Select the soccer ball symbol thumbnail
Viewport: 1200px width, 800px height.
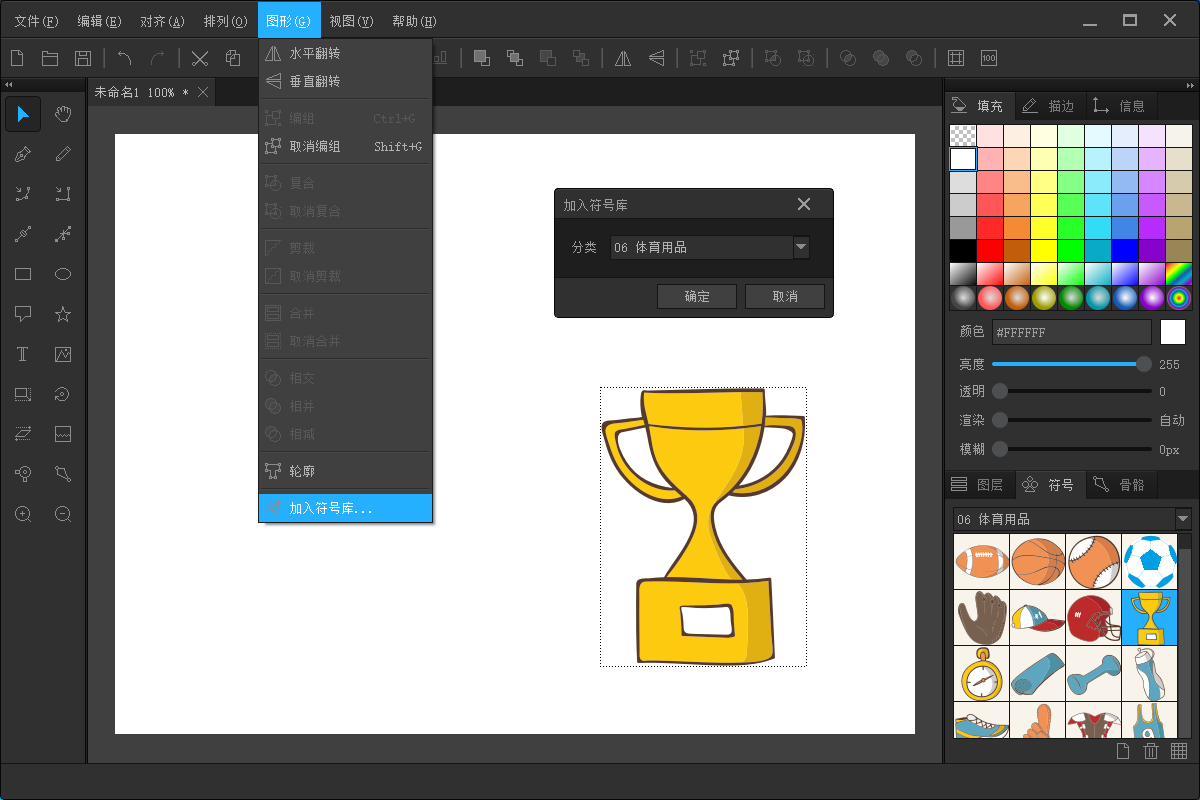(x=1149, y=561)
